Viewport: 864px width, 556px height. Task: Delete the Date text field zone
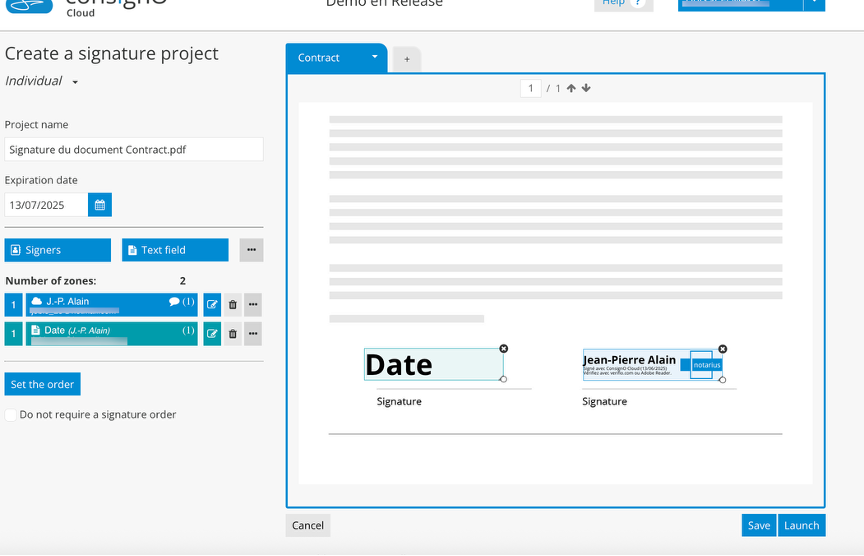pyautogui.click(x=233, y=334)
